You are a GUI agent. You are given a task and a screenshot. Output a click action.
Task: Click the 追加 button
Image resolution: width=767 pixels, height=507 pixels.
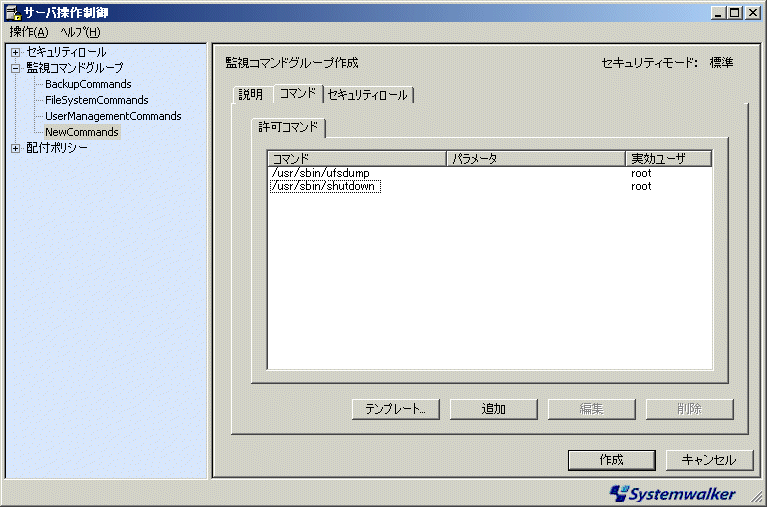494,409
